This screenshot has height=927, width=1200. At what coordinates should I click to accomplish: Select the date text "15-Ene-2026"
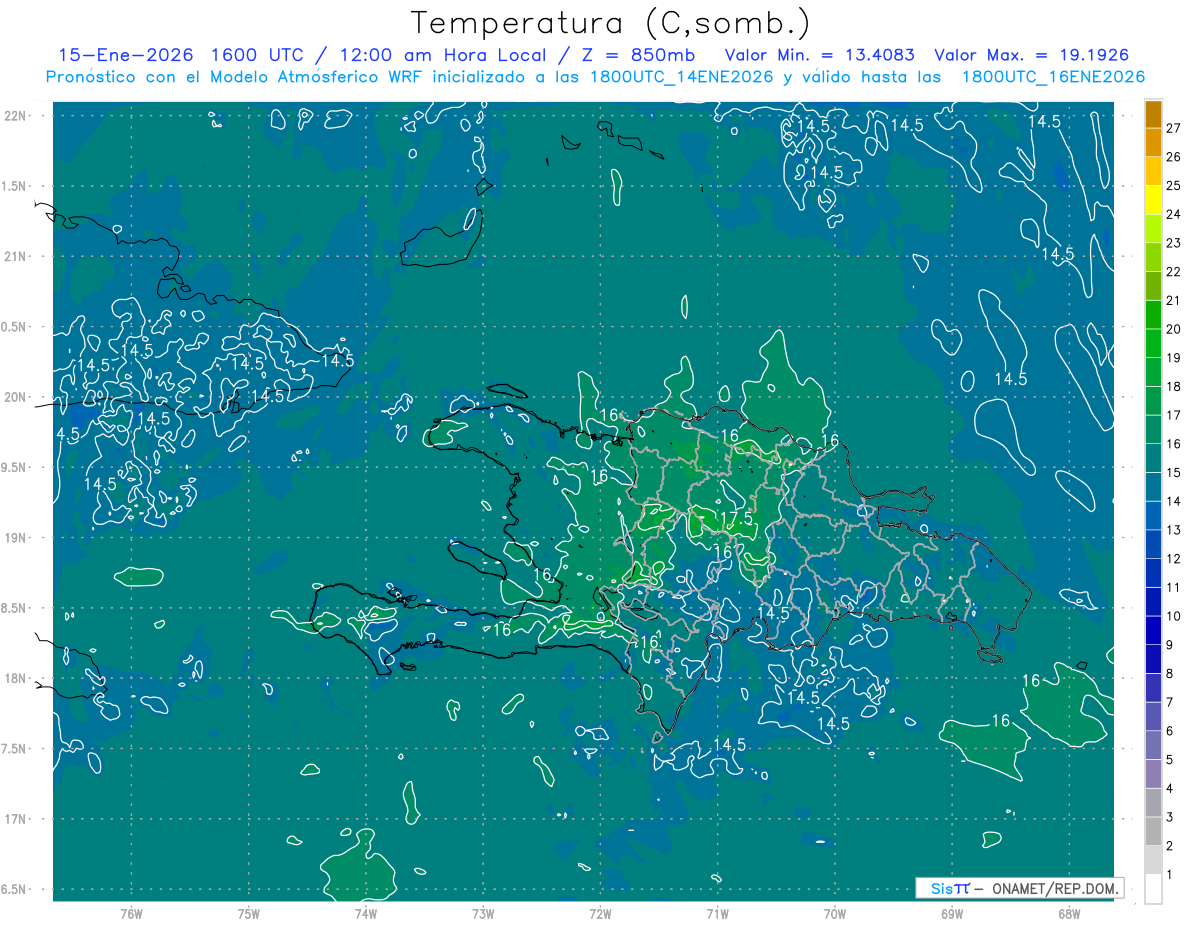coord(125,55)
